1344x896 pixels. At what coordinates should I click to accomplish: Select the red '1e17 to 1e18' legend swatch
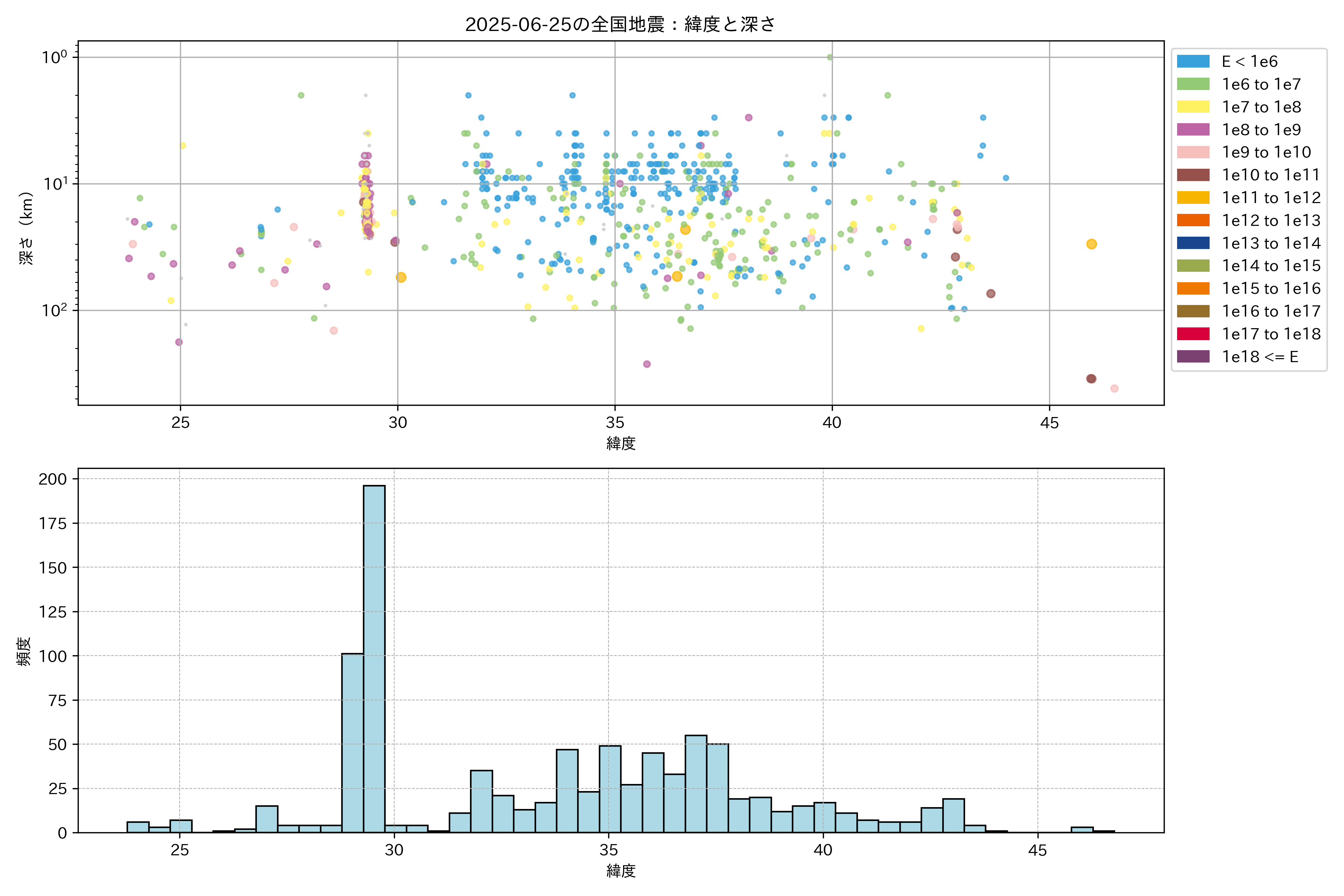(1192, 334)
